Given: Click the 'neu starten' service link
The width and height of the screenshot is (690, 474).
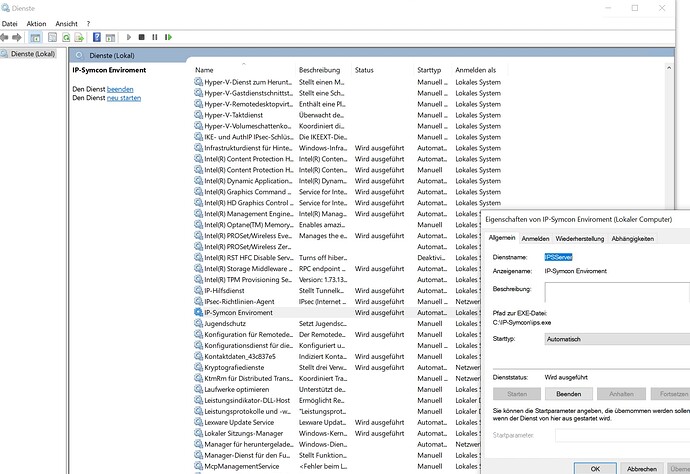Looking at the screenshot, I should click(124, 98).
